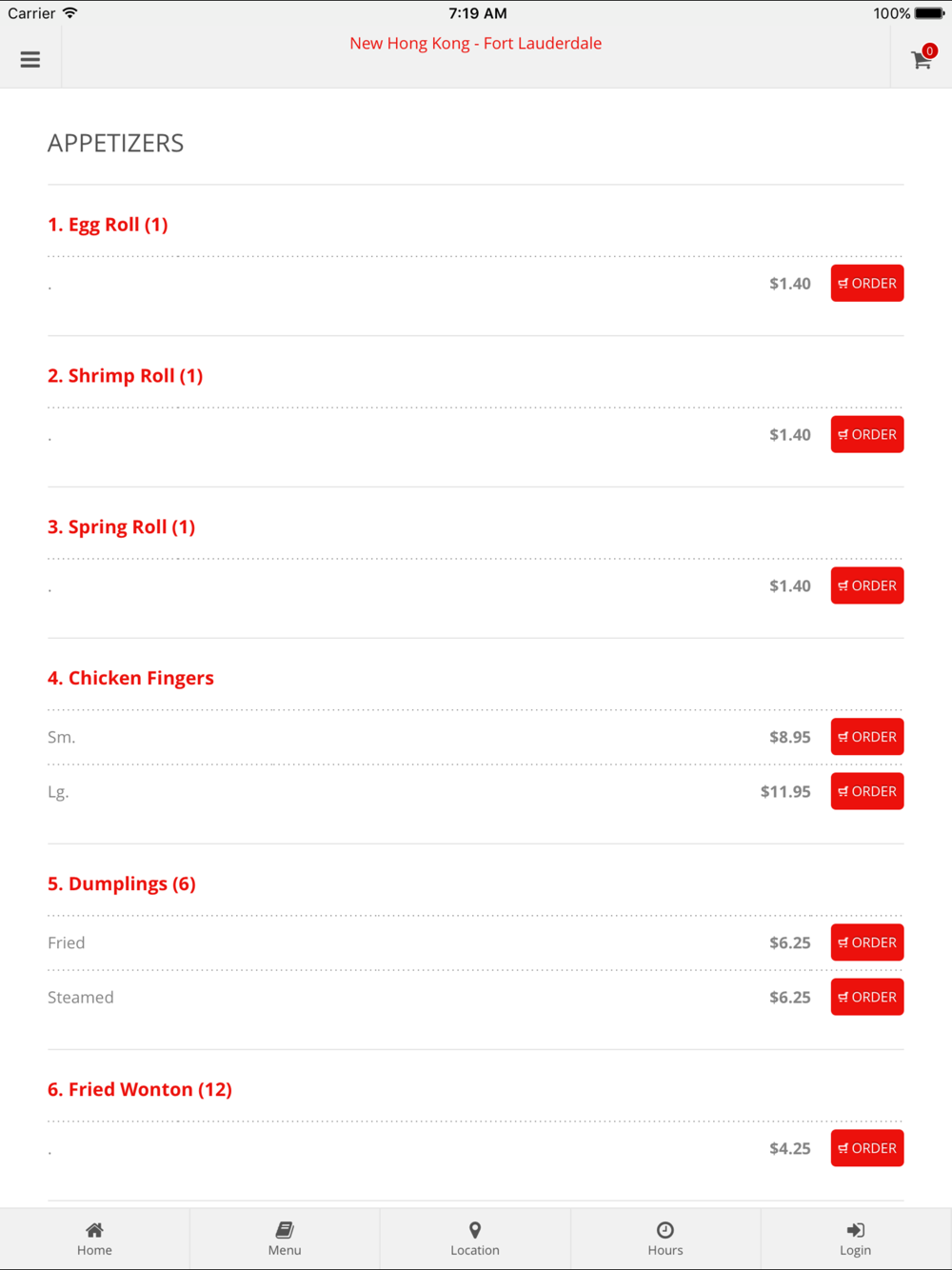Order large Chicken Fingers for $11.95
This screenshot has width=952, height=1270.
(x=867, y=791)
